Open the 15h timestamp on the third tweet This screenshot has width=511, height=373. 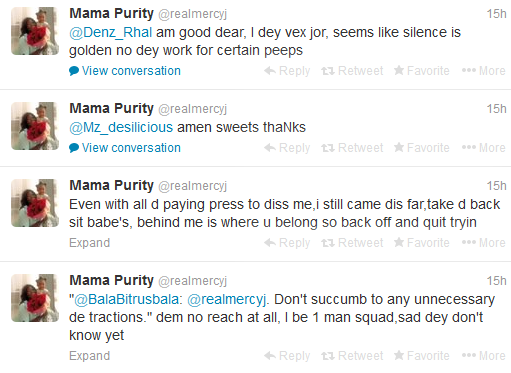pyautogui.click(x=496, y=186)
